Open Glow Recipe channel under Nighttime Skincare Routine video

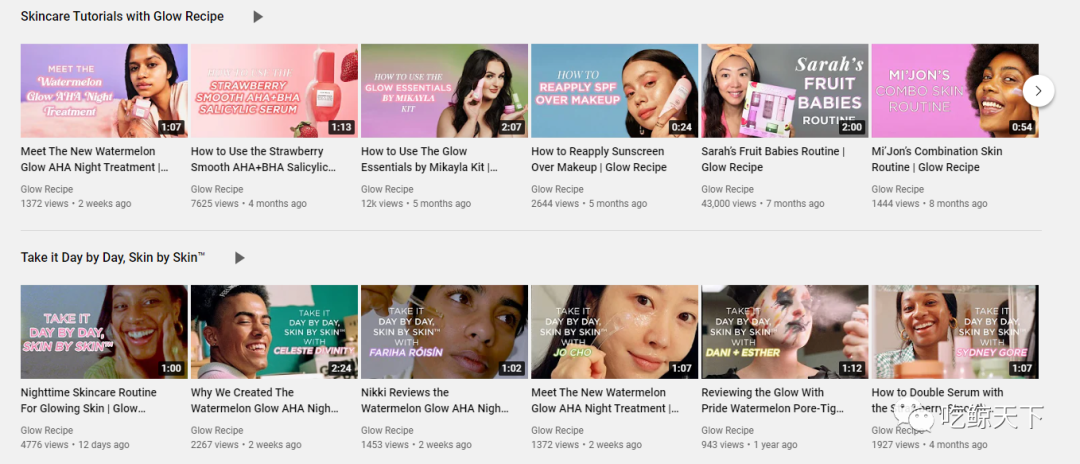coord(47,430)
